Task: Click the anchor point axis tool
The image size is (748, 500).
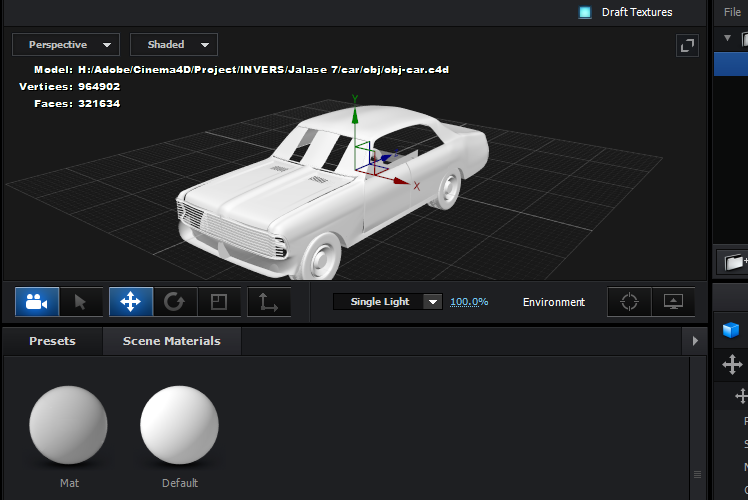Action: tap(269, 302)
